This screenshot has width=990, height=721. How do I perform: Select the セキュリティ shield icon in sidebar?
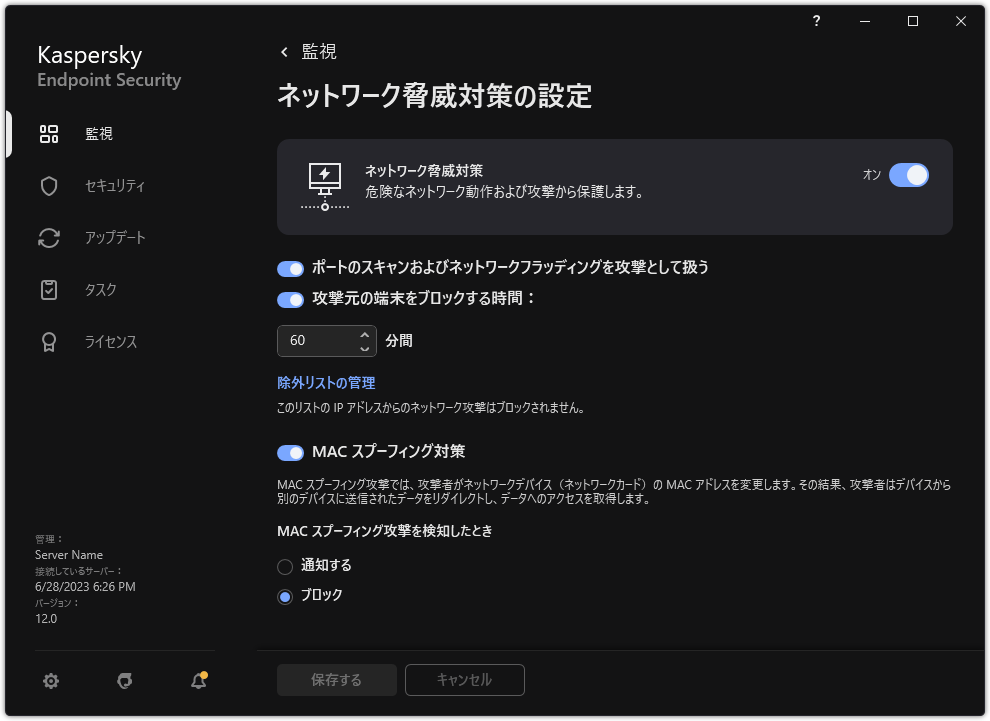pos(48,185)
